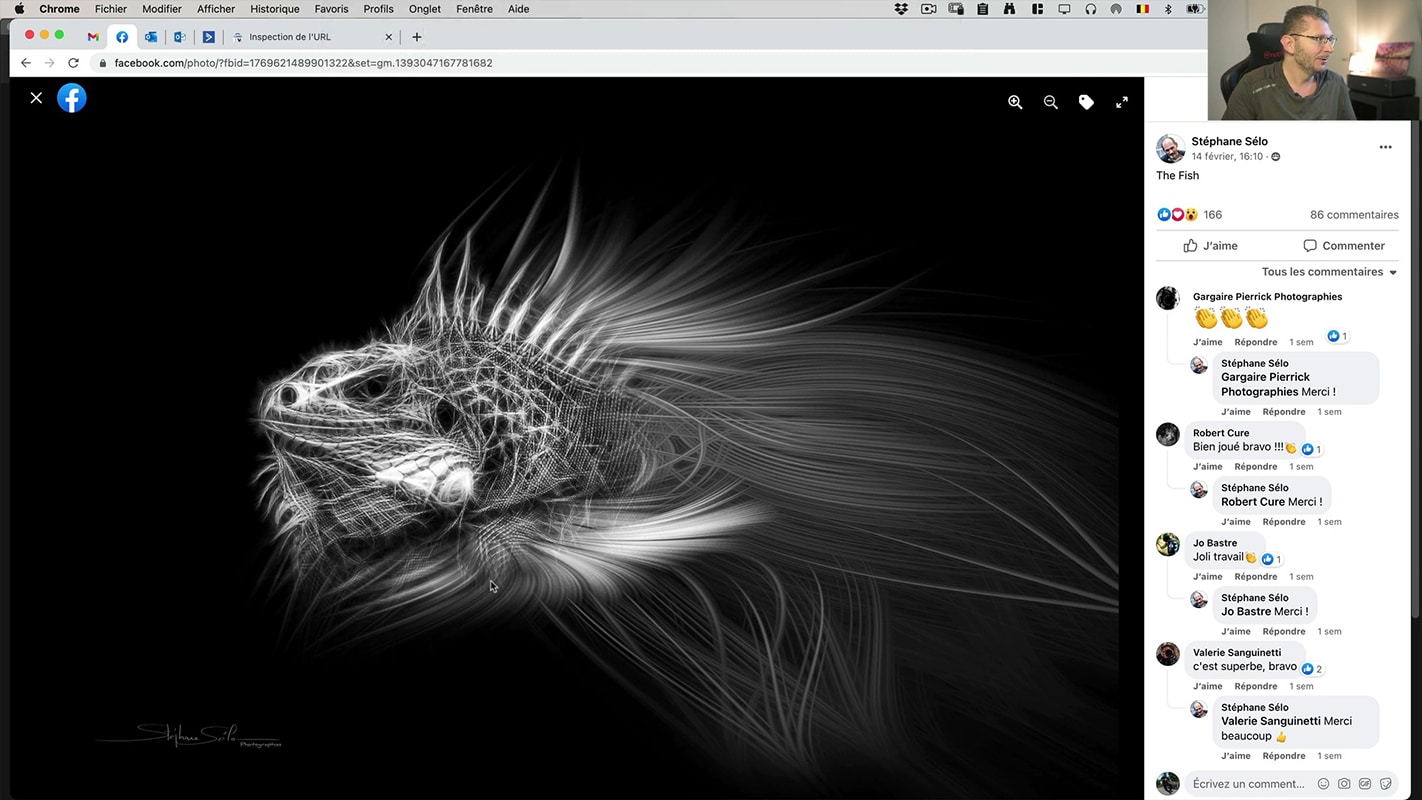Open the Historique menu
This screenshot has height=800, width=1422.
tap(274, 9)
